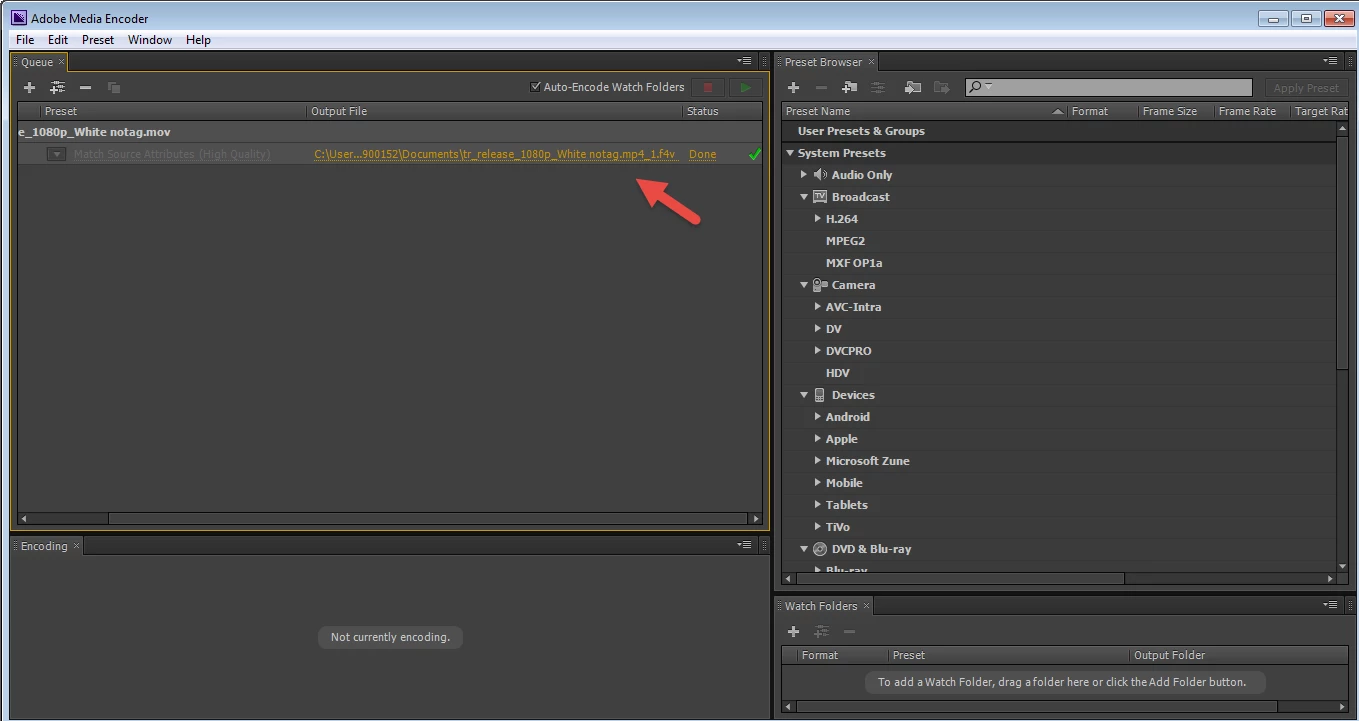
Task: Open the File menu
Action: [x=25, y=40]
